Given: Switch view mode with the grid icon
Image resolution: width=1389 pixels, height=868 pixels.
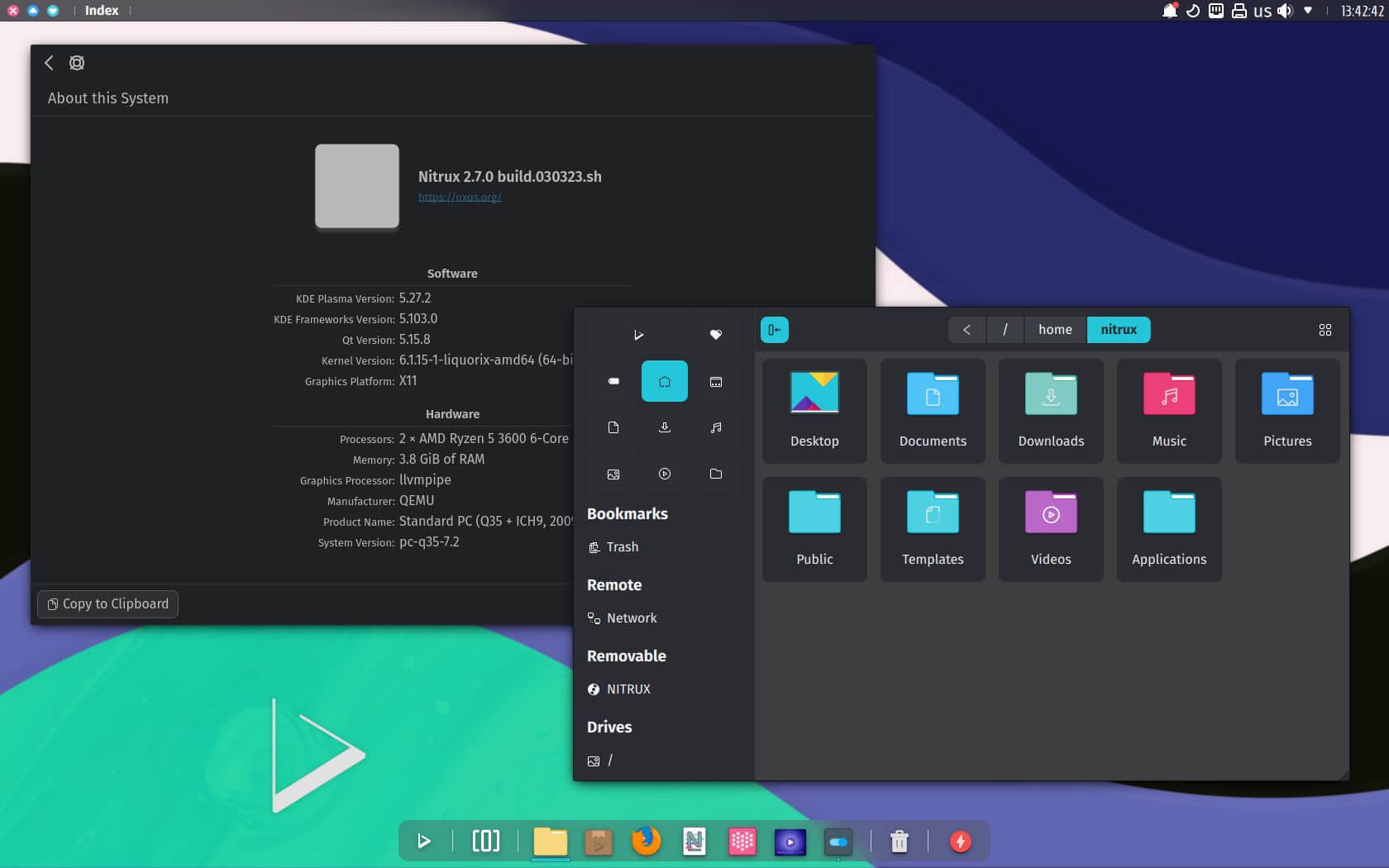Looking at the screenshot, I should coord(1325,329).
